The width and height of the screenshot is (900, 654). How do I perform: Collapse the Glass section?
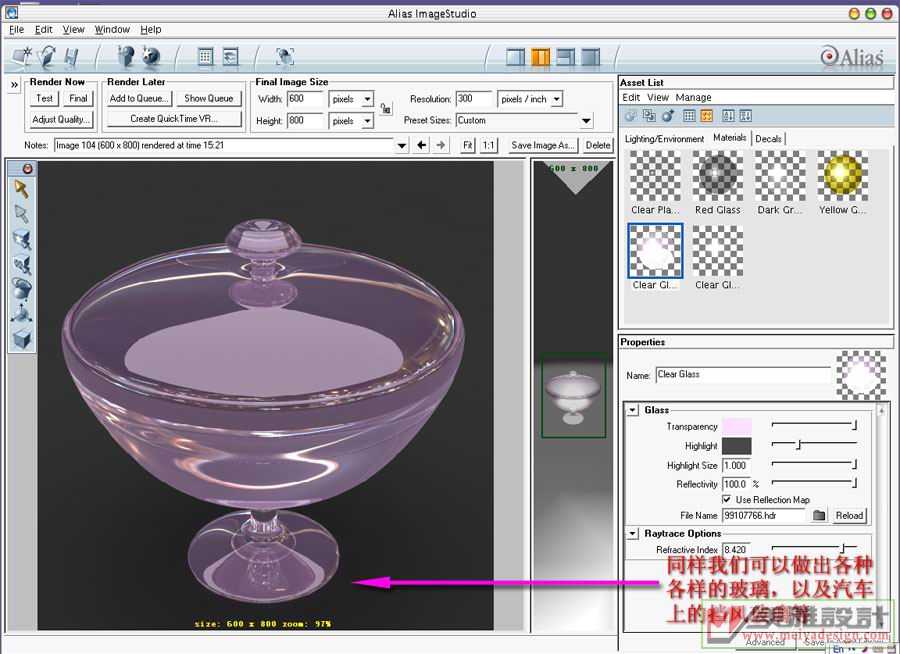[633, 410]
